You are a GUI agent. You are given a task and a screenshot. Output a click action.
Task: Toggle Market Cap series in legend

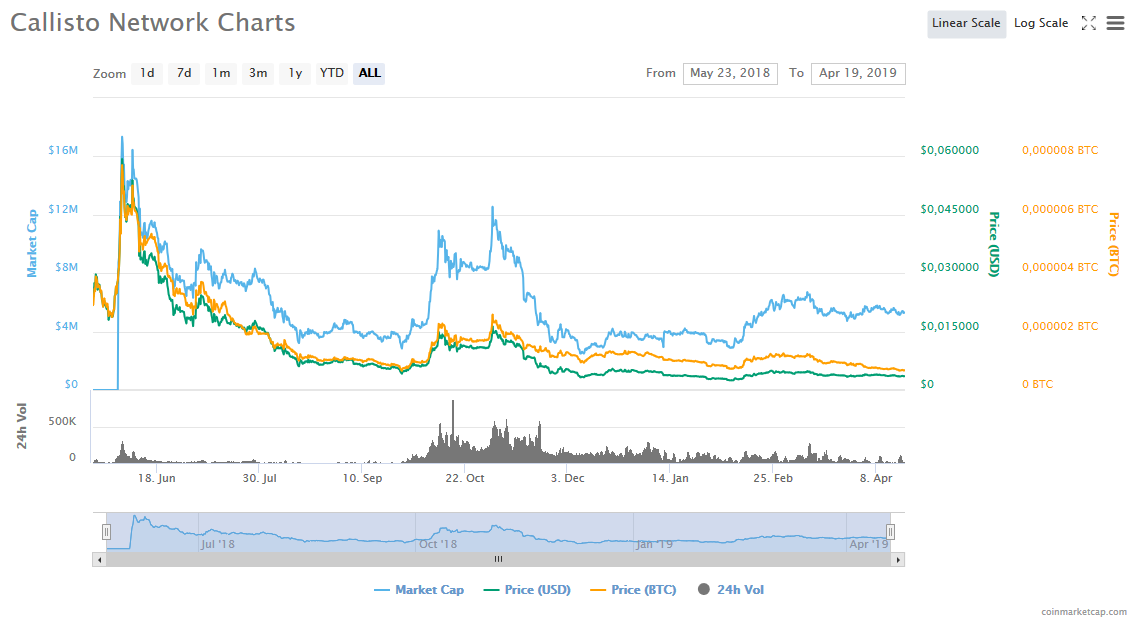[419, 590]
